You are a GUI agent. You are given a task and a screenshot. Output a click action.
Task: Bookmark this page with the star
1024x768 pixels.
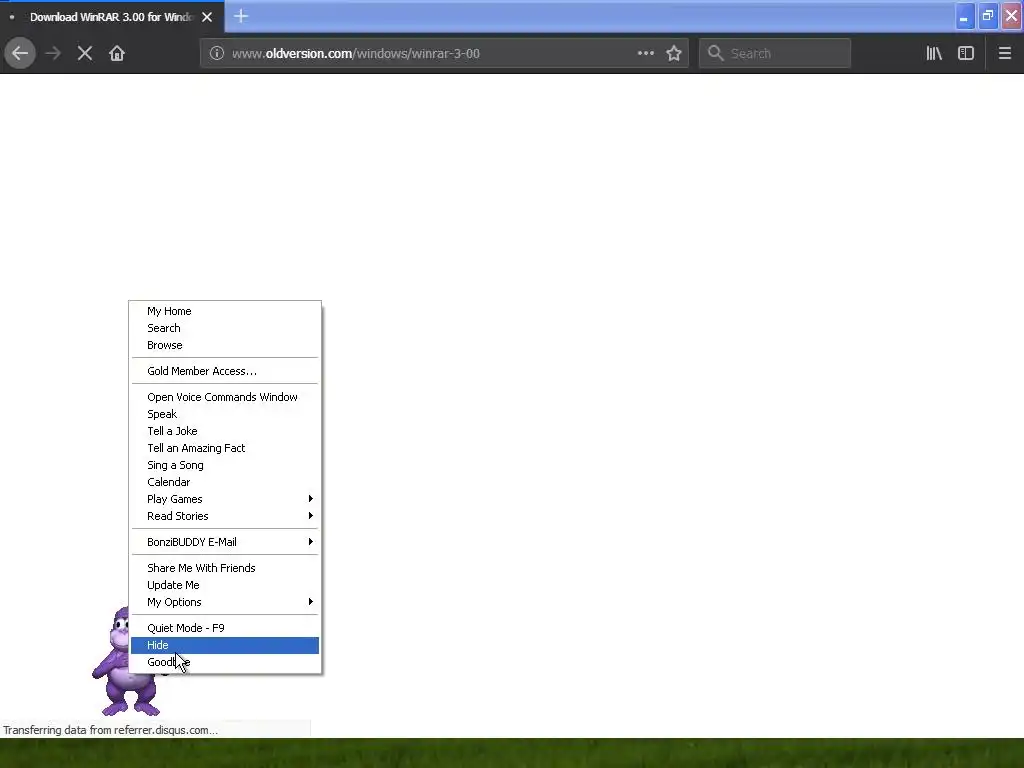(674, 53)
